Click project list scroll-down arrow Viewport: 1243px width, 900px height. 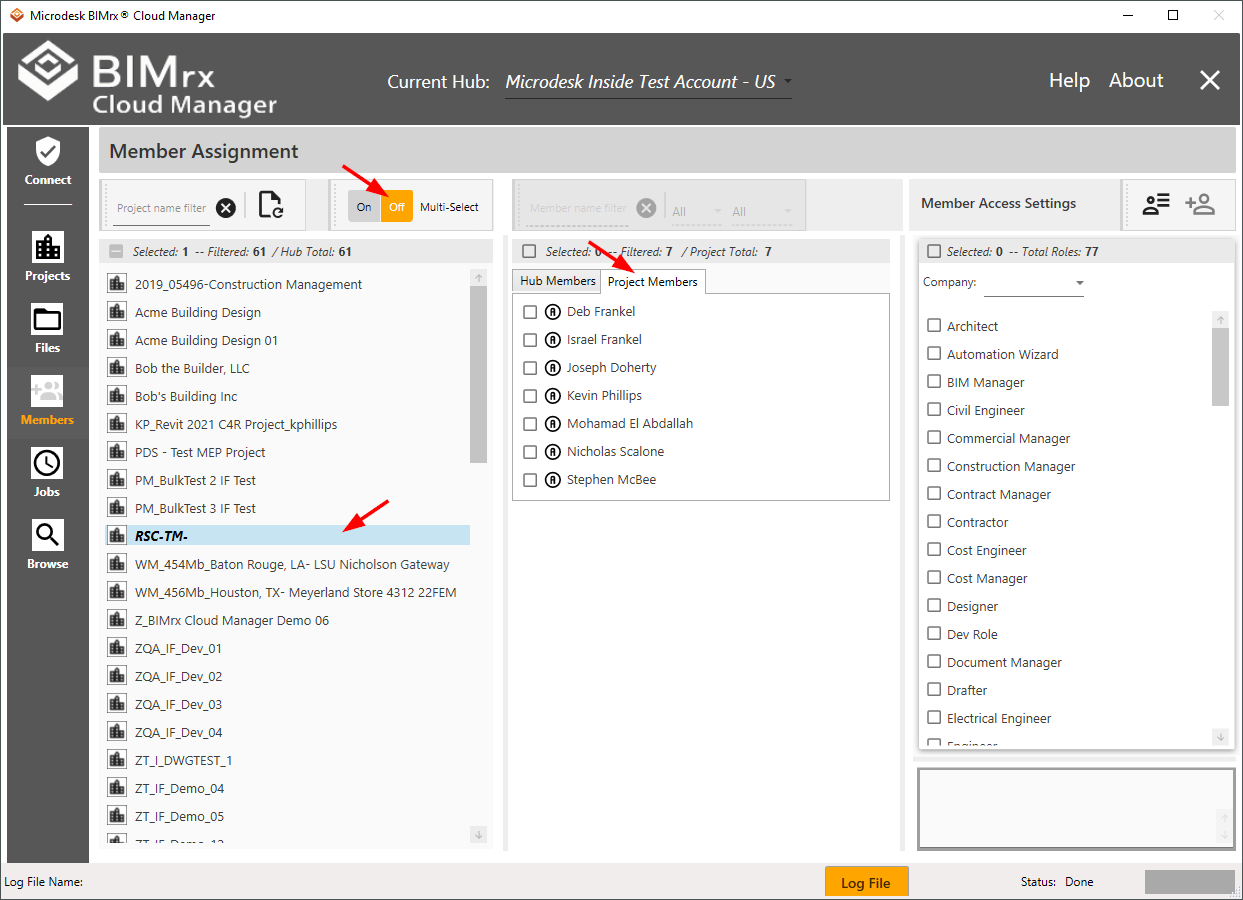click(478, 834)
